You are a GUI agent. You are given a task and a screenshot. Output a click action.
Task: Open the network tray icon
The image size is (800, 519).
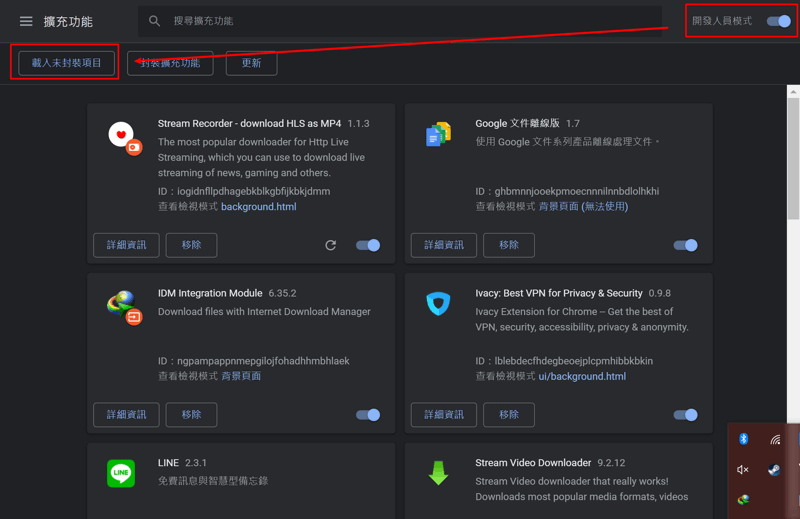click(x=775, y=439)
